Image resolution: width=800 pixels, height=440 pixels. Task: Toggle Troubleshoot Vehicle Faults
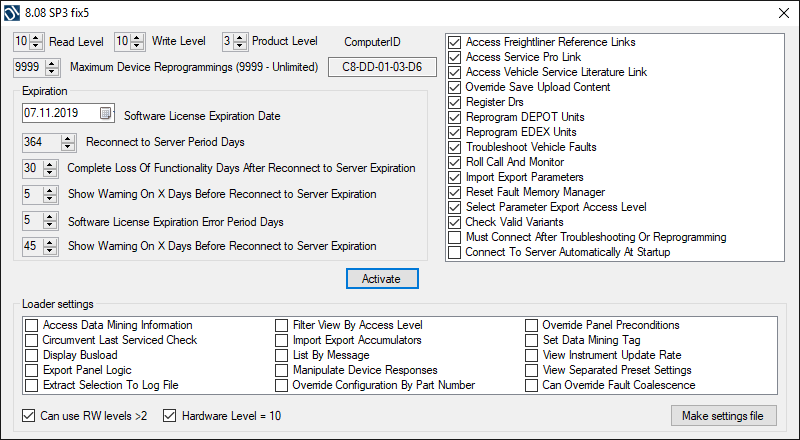(455, 148)
